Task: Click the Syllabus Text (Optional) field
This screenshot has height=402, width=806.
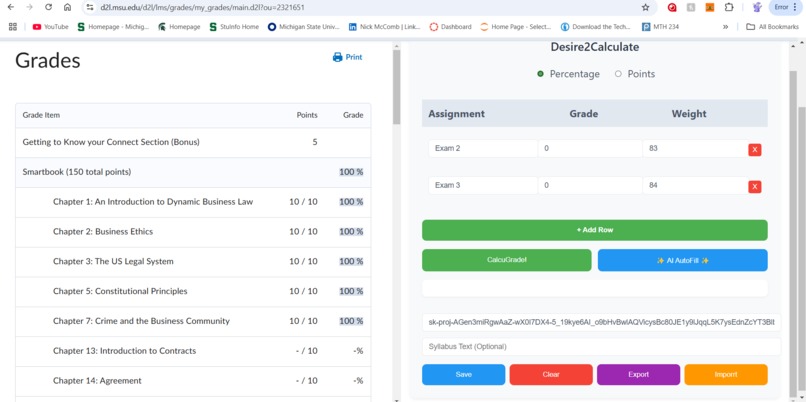Action: 601,346
